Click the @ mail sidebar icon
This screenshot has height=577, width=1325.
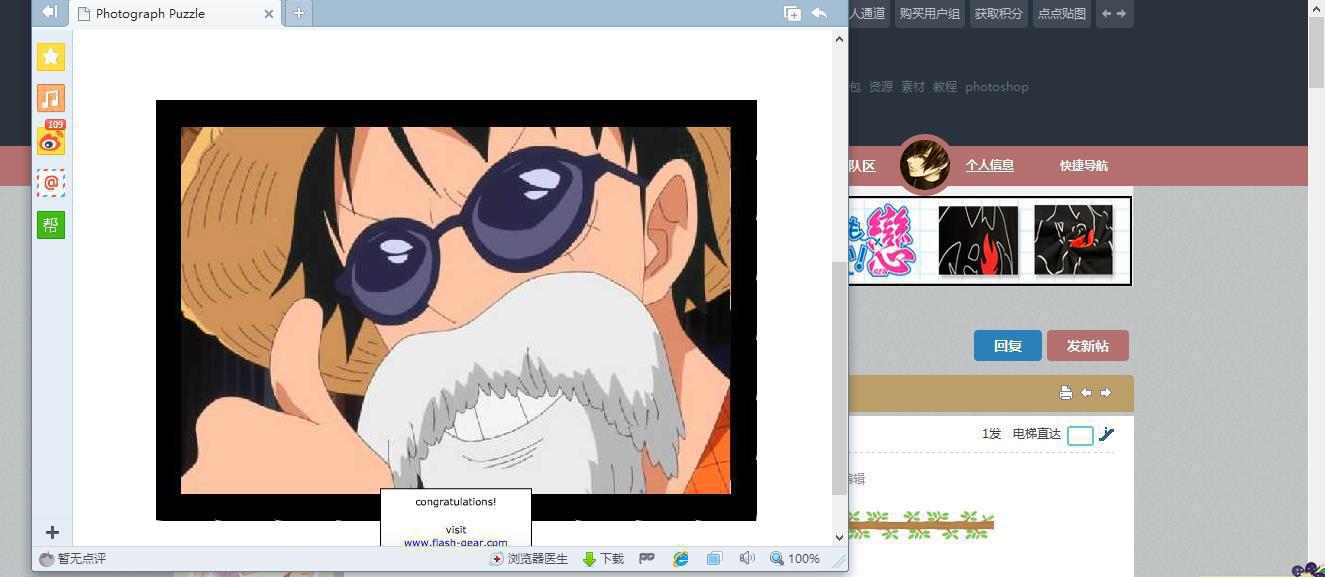point(51,183)
